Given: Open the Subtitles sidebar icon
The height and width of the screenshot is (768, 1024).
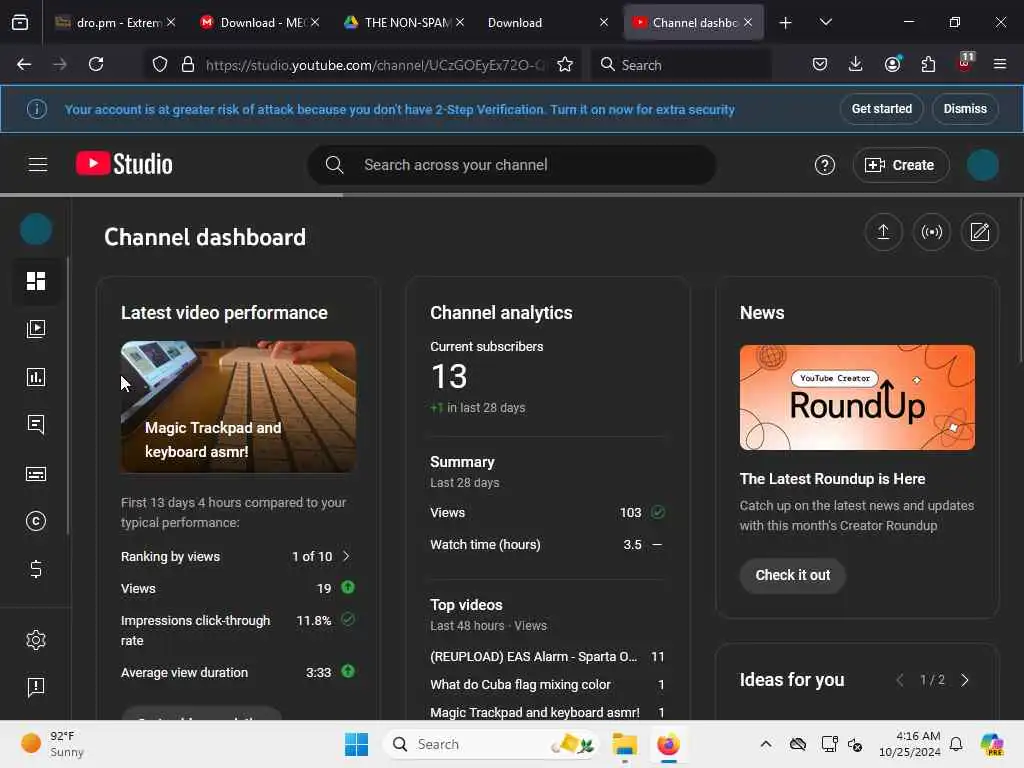Looking at the screenshot, I should click(36, 473).
